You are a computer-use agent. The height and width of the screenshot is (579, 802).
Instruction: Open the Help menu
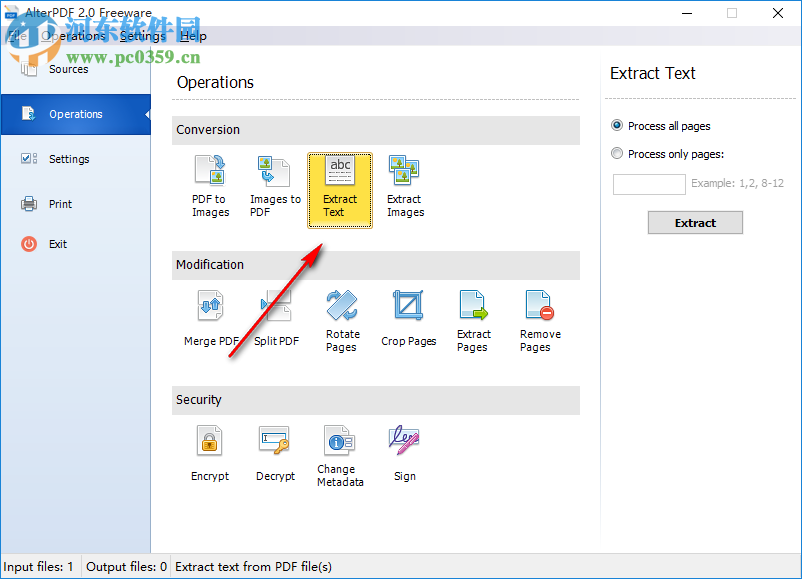coord(193,36)
